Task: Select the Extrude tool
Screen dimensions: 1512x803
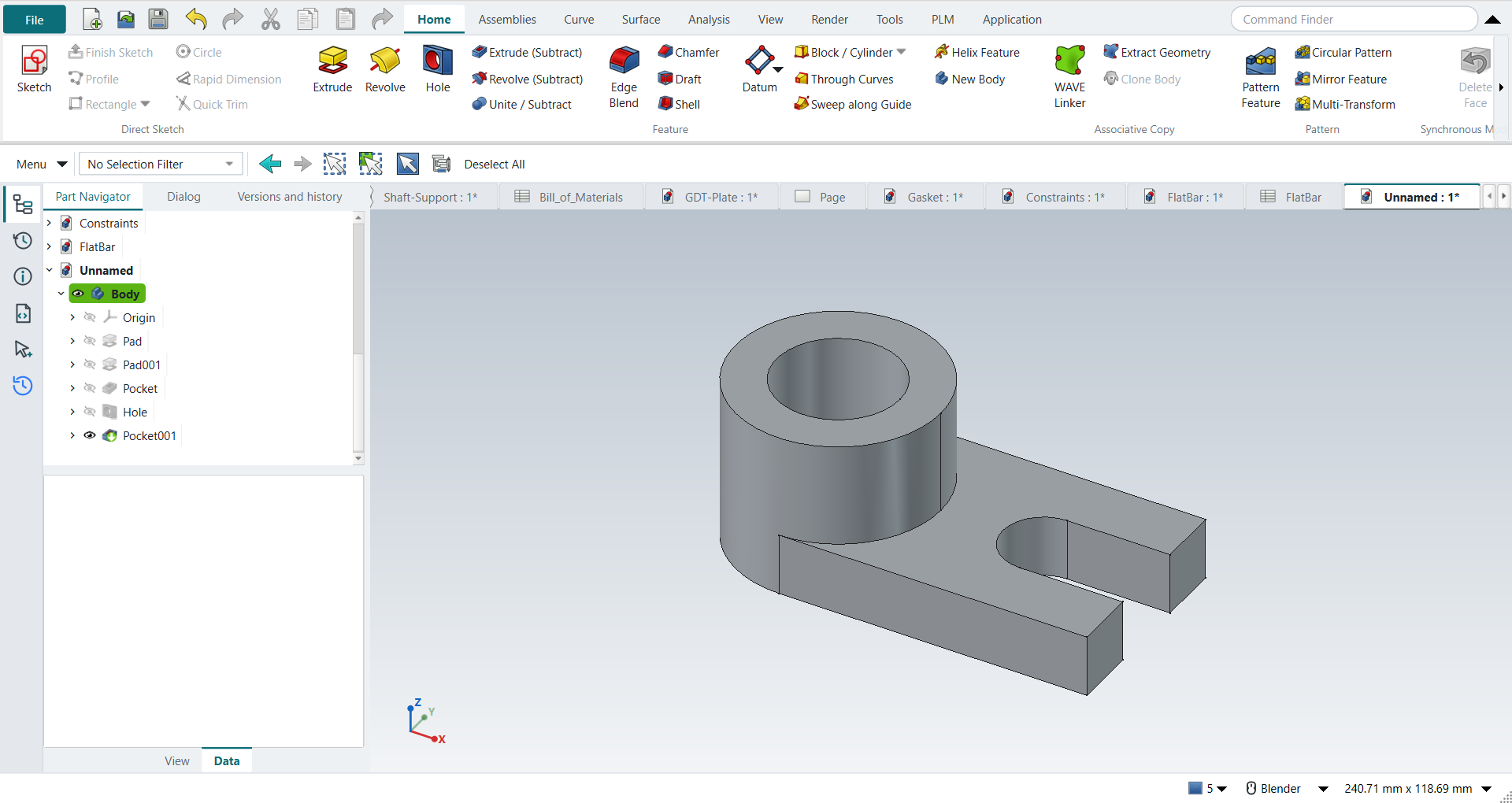Action: [332, 69]
